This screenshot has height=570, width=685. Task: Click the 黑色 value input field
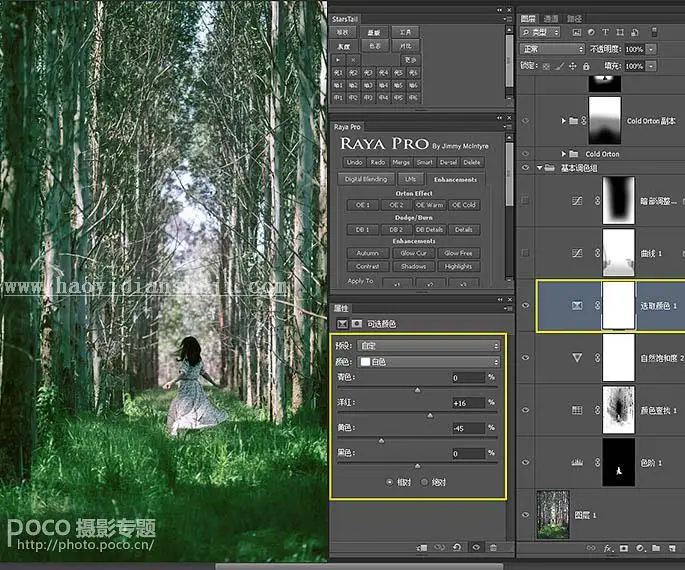point(468,453)
